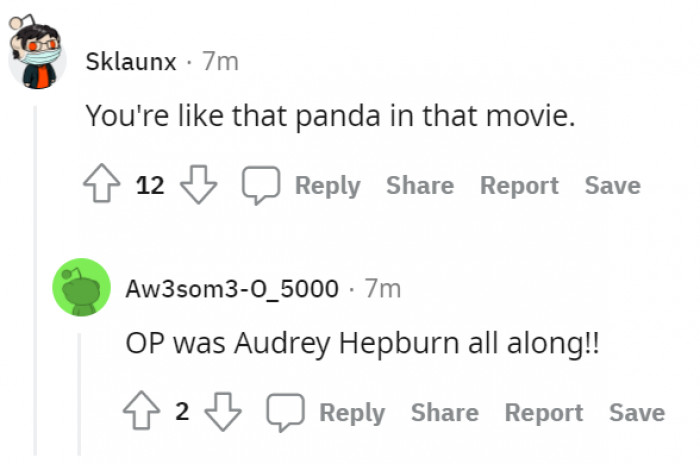This screenshot has height=464, width=700.
Task: Save the Audrey Hepburn reply
Action: 637,413
